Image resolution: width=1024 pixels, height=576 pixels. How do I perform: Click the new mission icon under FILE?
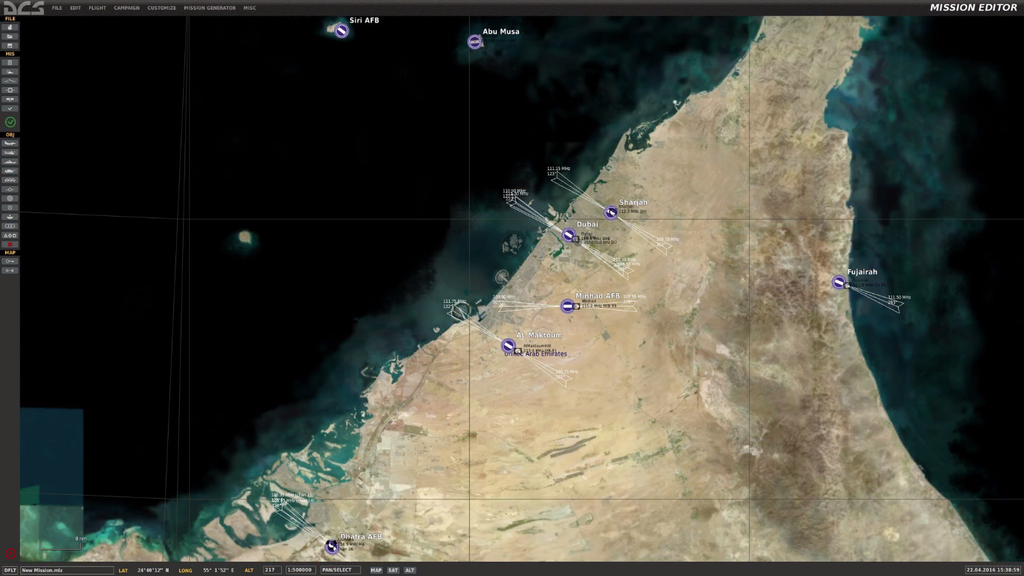(x=10, y=27)
